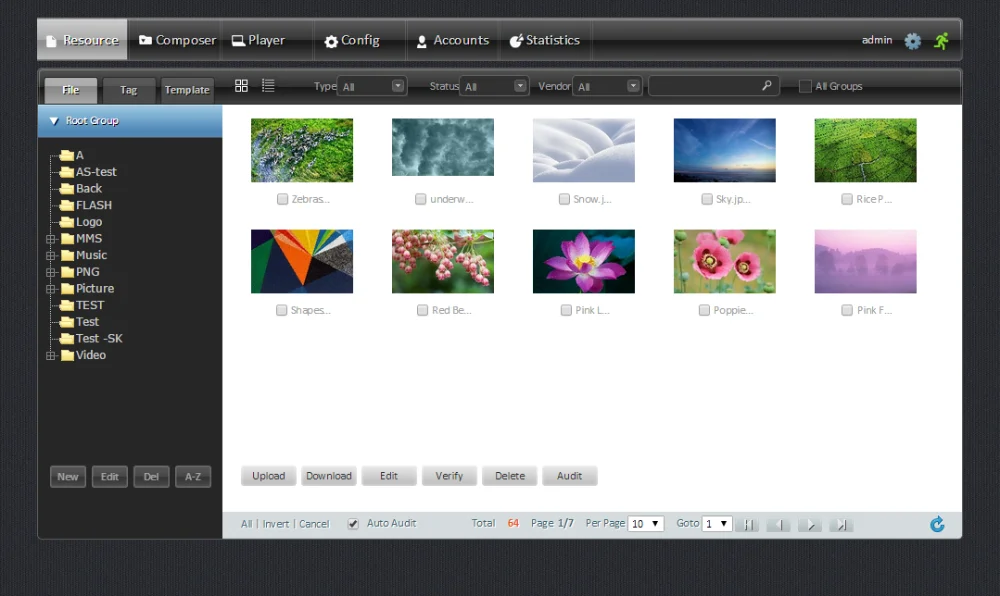Select the Snow image checkbox

[x=564, y=199]
